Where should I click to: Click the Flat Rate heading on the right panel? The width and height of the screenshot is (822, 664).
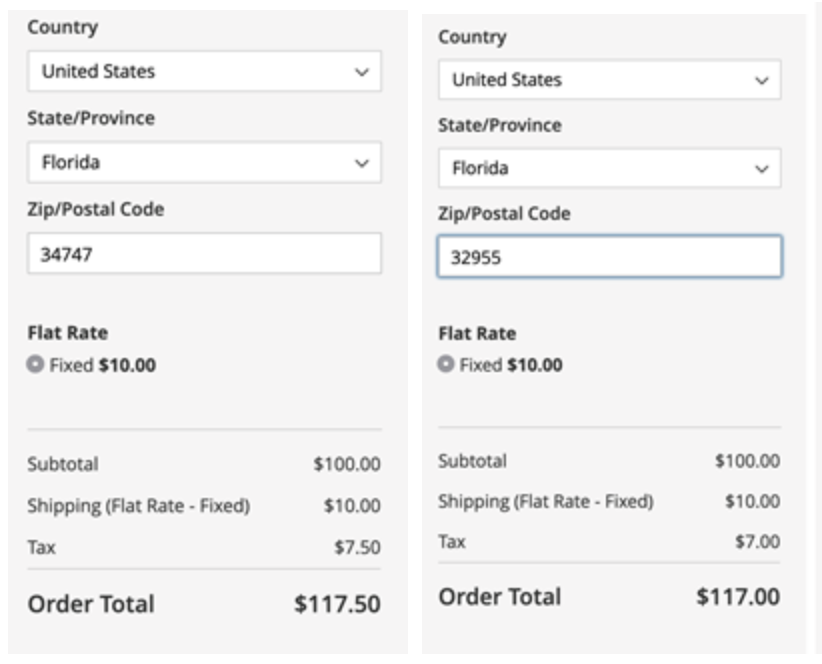point(469,333)
